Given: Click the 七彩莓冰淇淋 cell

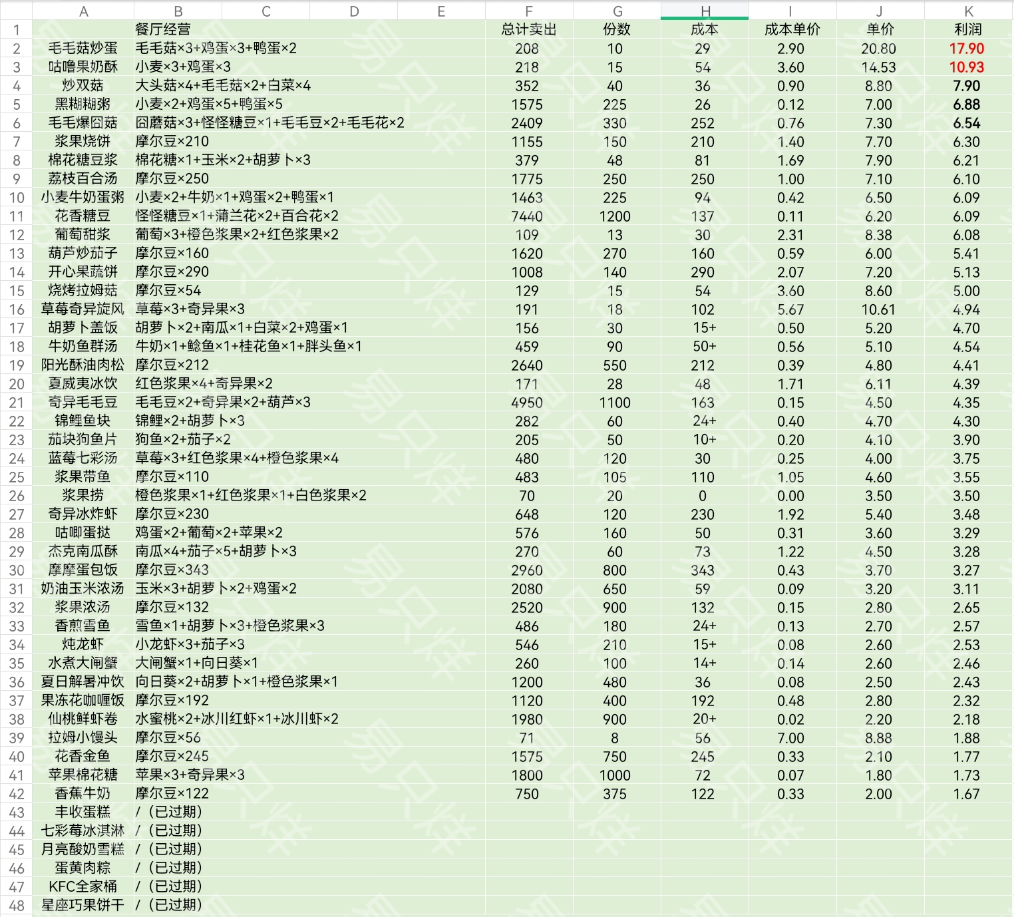Looking at the screenshot, I should coord(83,831).
